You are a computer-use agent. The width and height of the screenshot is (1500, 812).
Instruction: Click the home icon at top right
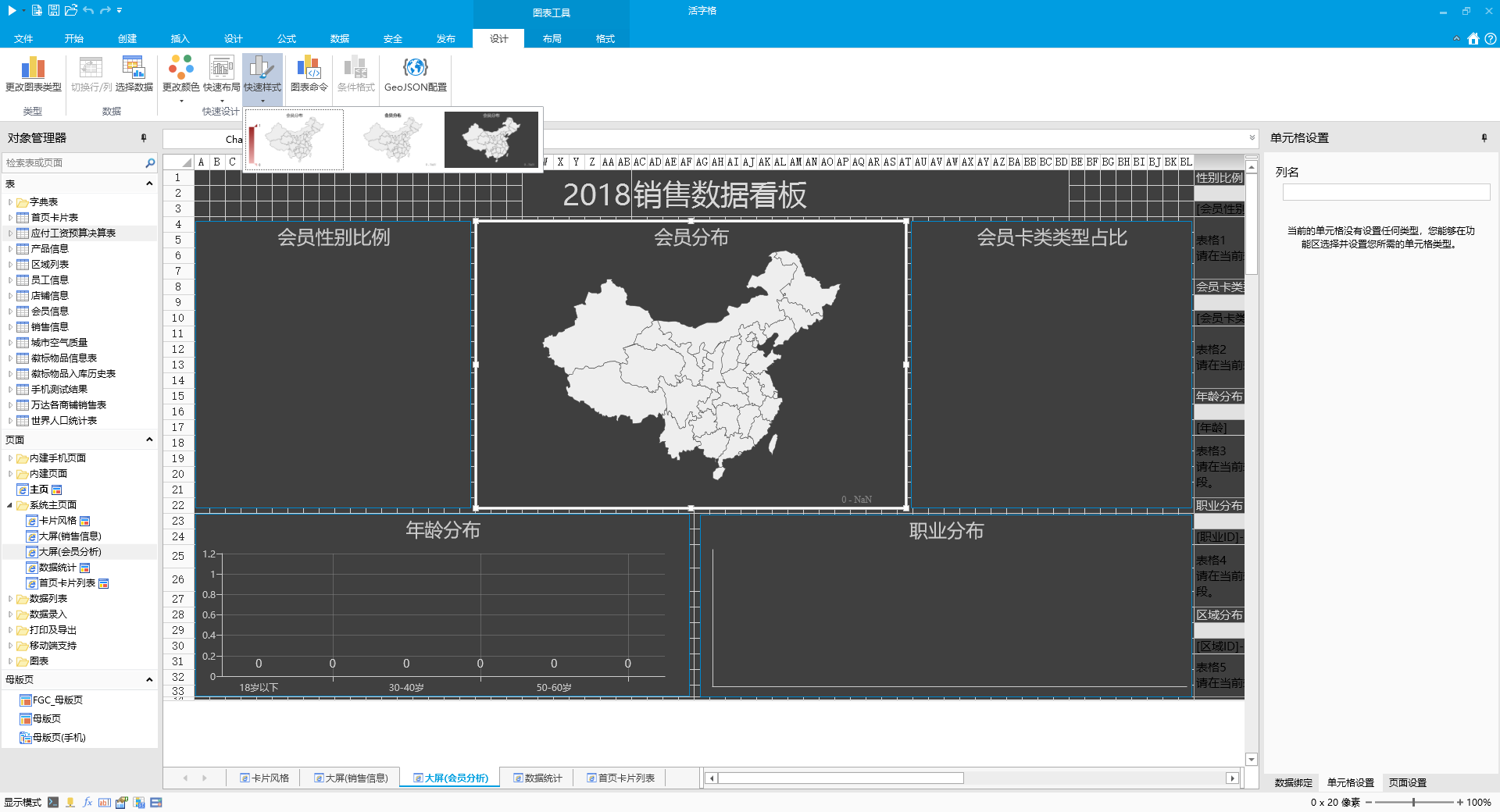pos(1473,38)
